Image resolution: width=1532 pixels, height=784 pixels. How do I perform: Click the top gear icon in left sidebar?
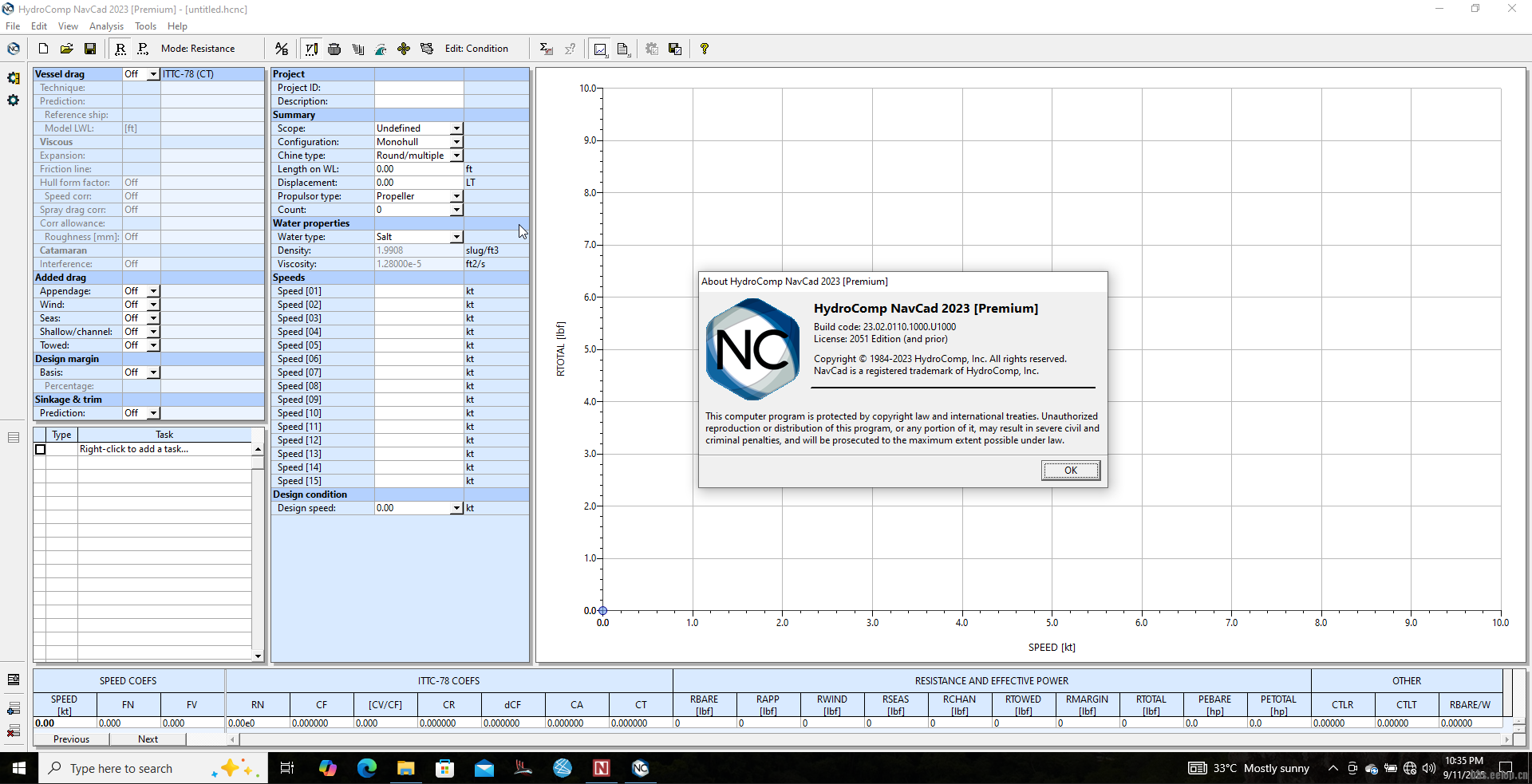click(x=14, y=78)
